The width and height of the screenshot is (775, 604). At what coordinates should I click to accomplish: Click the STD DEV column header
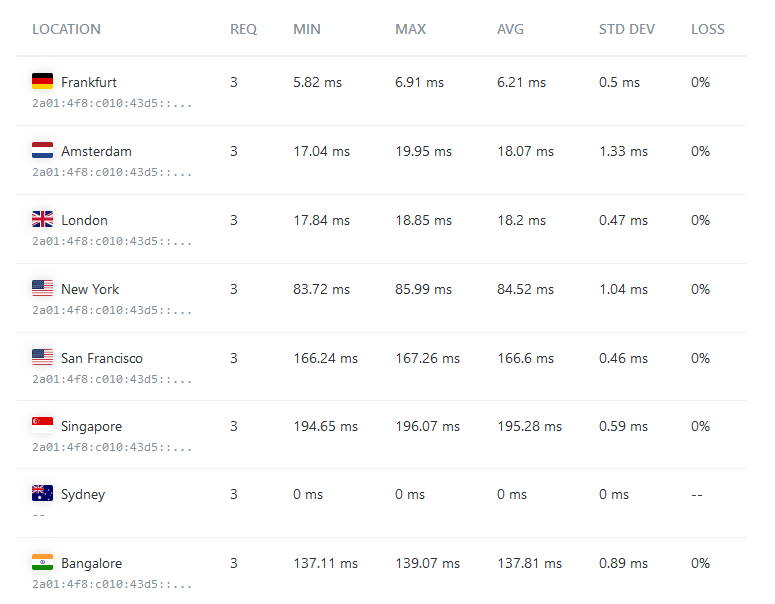click(627, 29)
